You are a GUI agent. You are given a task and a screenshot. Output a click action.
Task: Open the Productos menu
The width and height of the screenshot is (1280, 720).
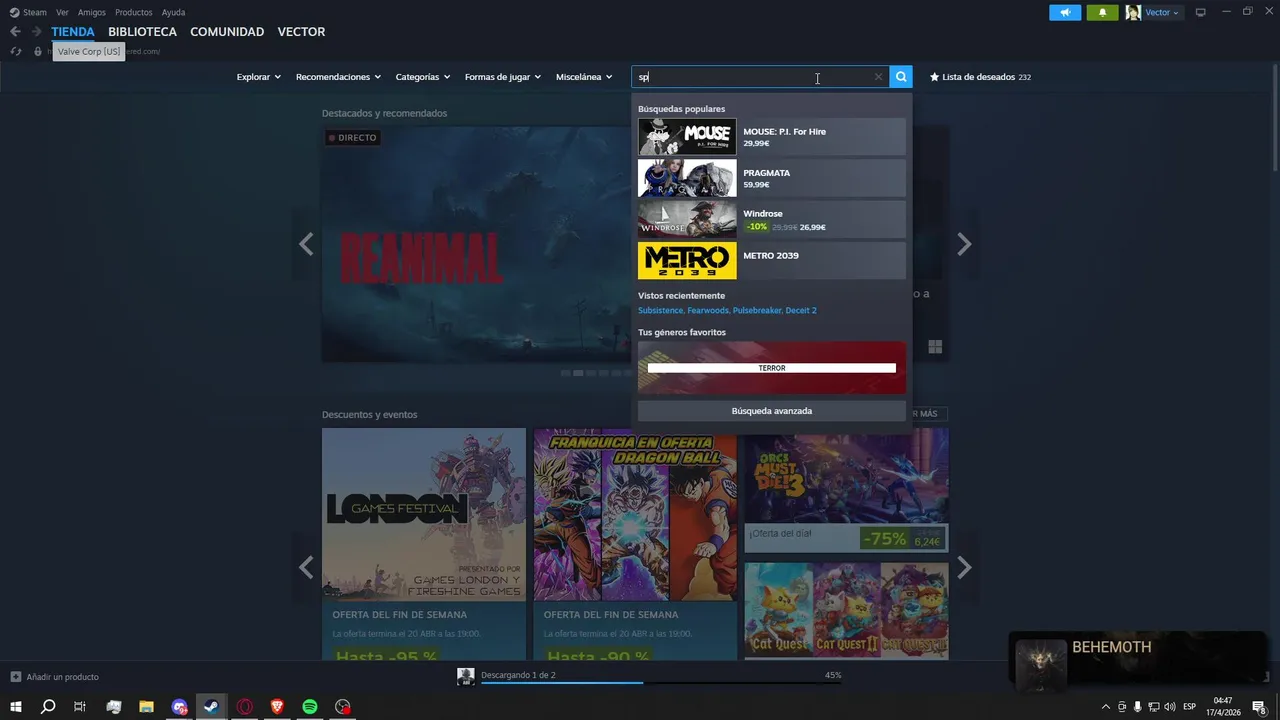point(134,12)
